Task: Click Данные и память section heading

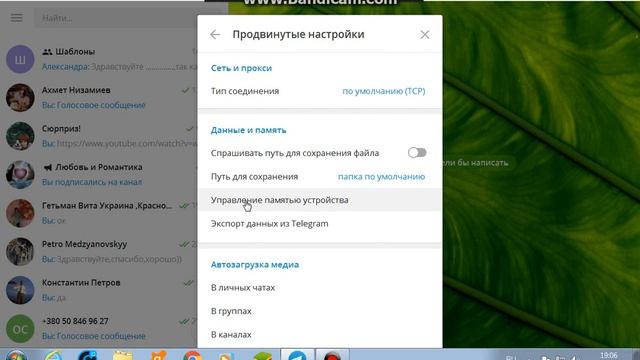Action: click(x=248, y=130)
